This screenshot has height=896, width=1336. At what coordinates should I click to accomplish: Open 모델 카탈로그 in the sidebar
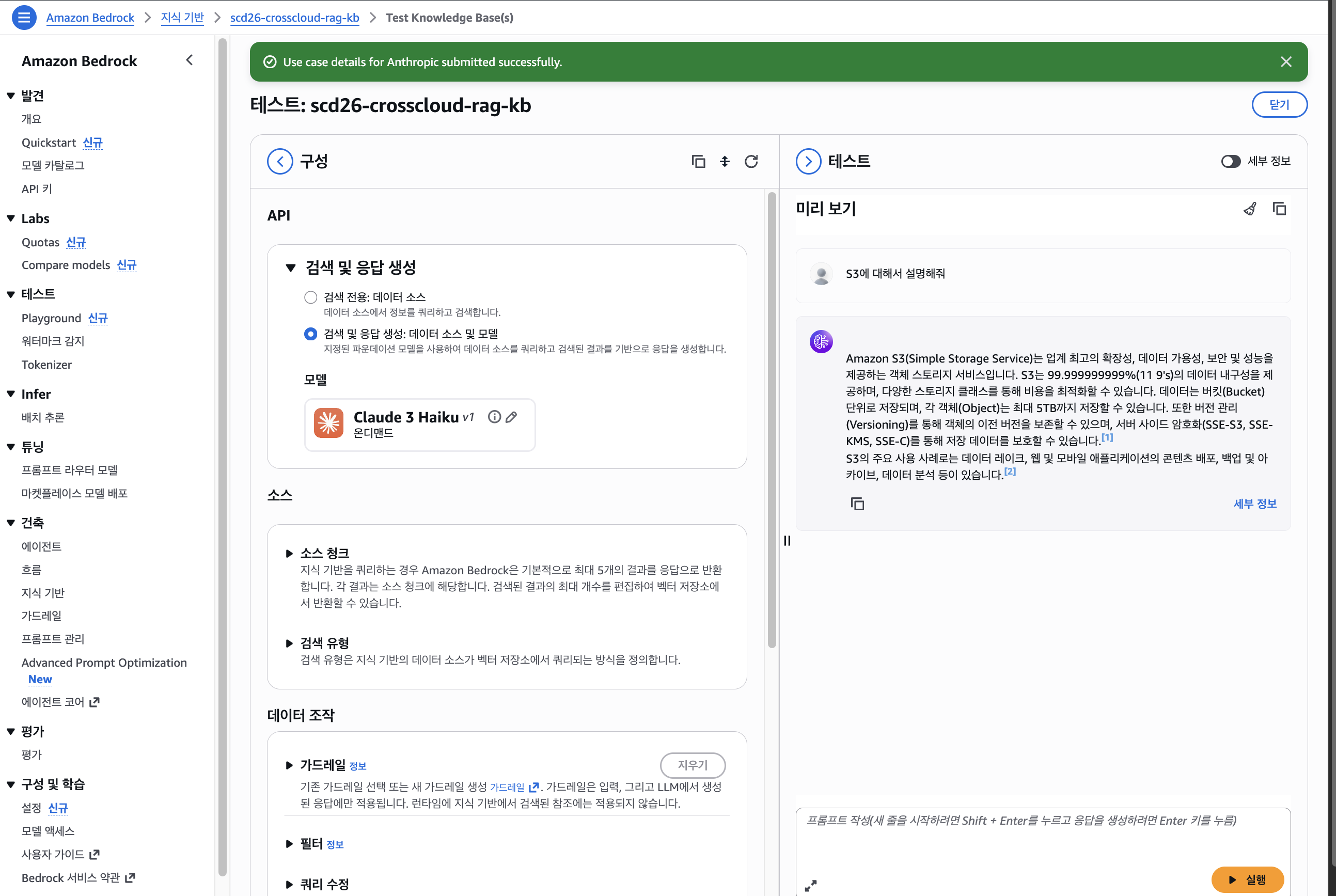pos(53,165)
